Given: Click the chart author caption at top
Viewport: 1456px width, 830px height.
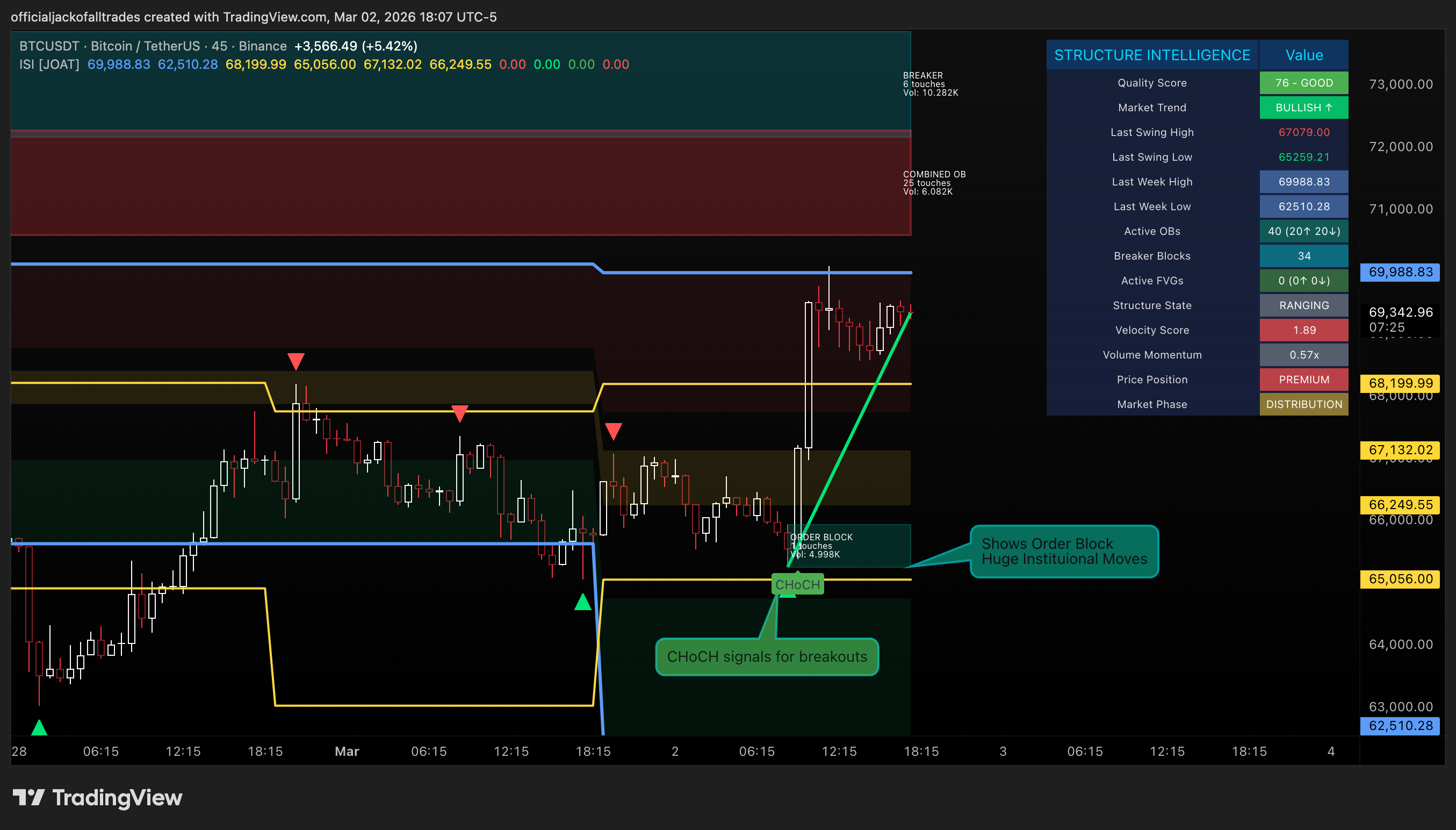Looking at the screenshot, I should (x=254, y=17).
